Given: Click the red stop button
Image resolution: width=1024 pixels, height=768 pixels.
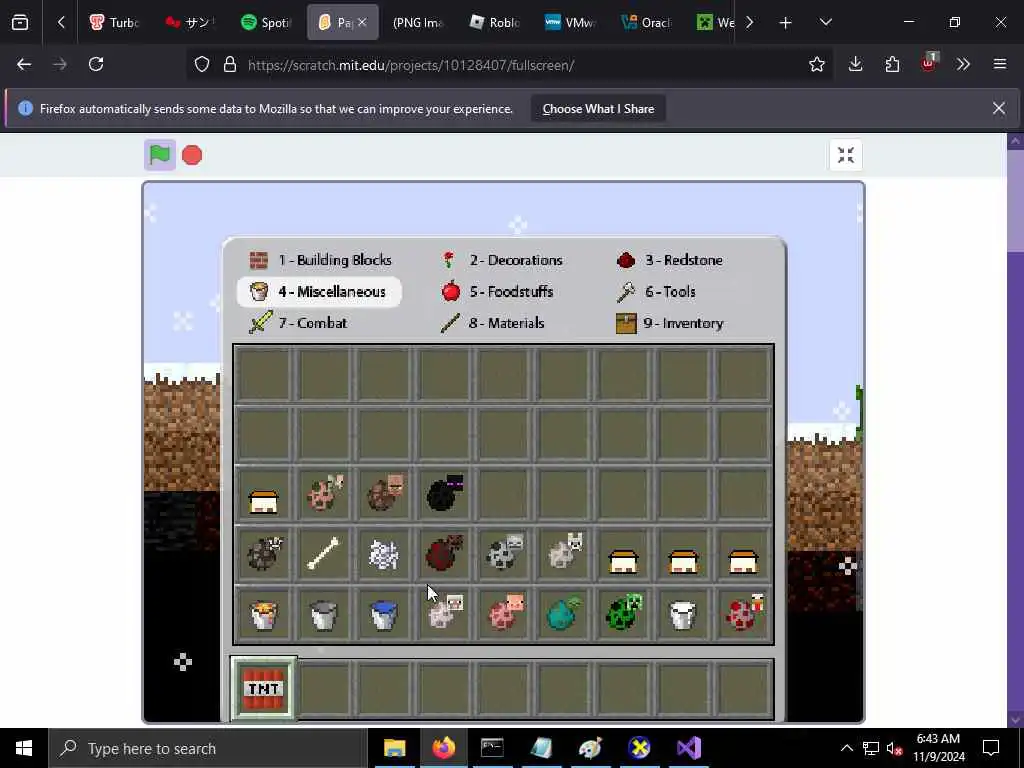Looking at the screenshot, I should pos(192,155).
